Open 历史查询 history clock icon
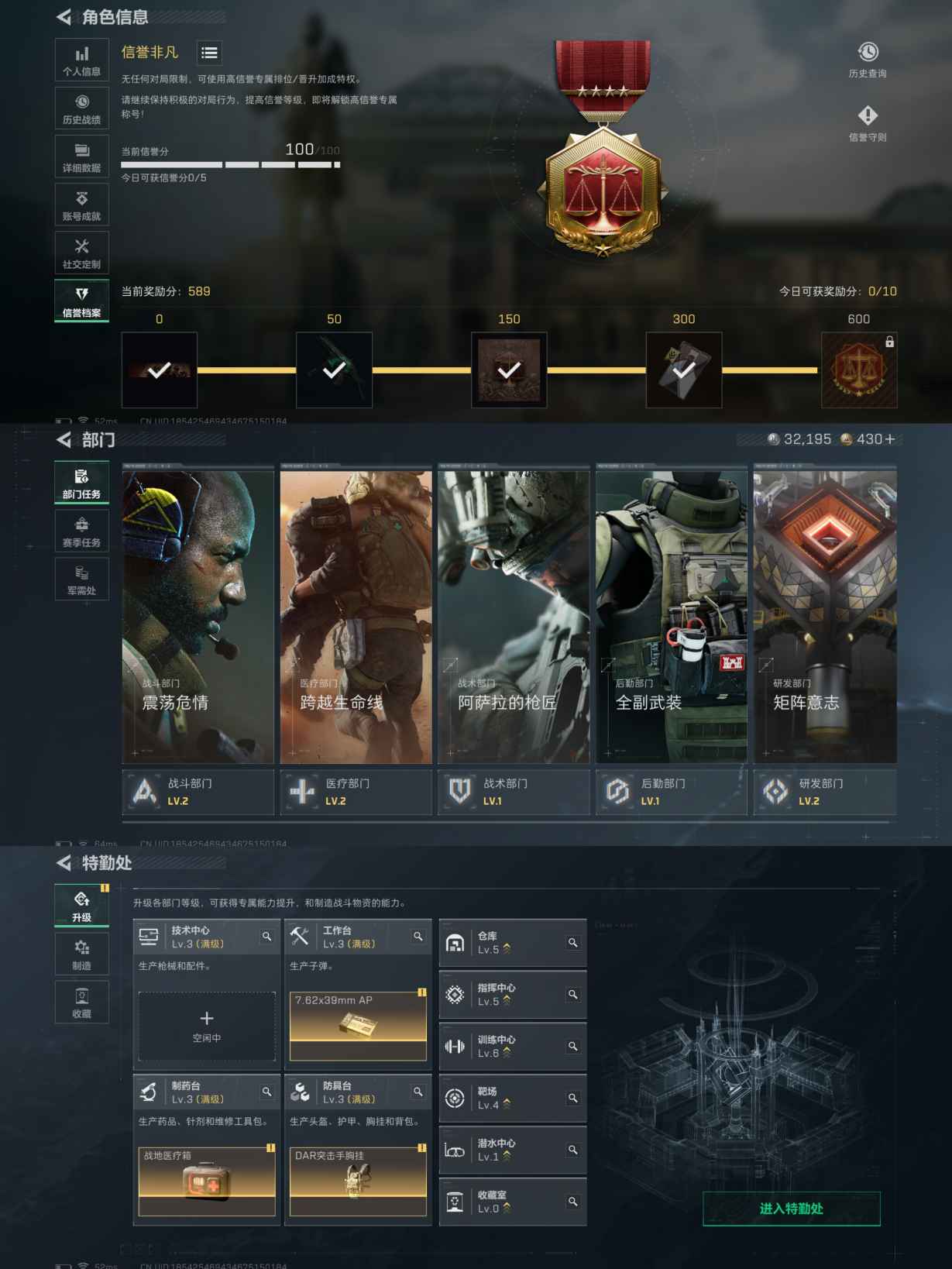This screenshot has width=952, height=1269. pyautogui.click(x=867, y=53)
